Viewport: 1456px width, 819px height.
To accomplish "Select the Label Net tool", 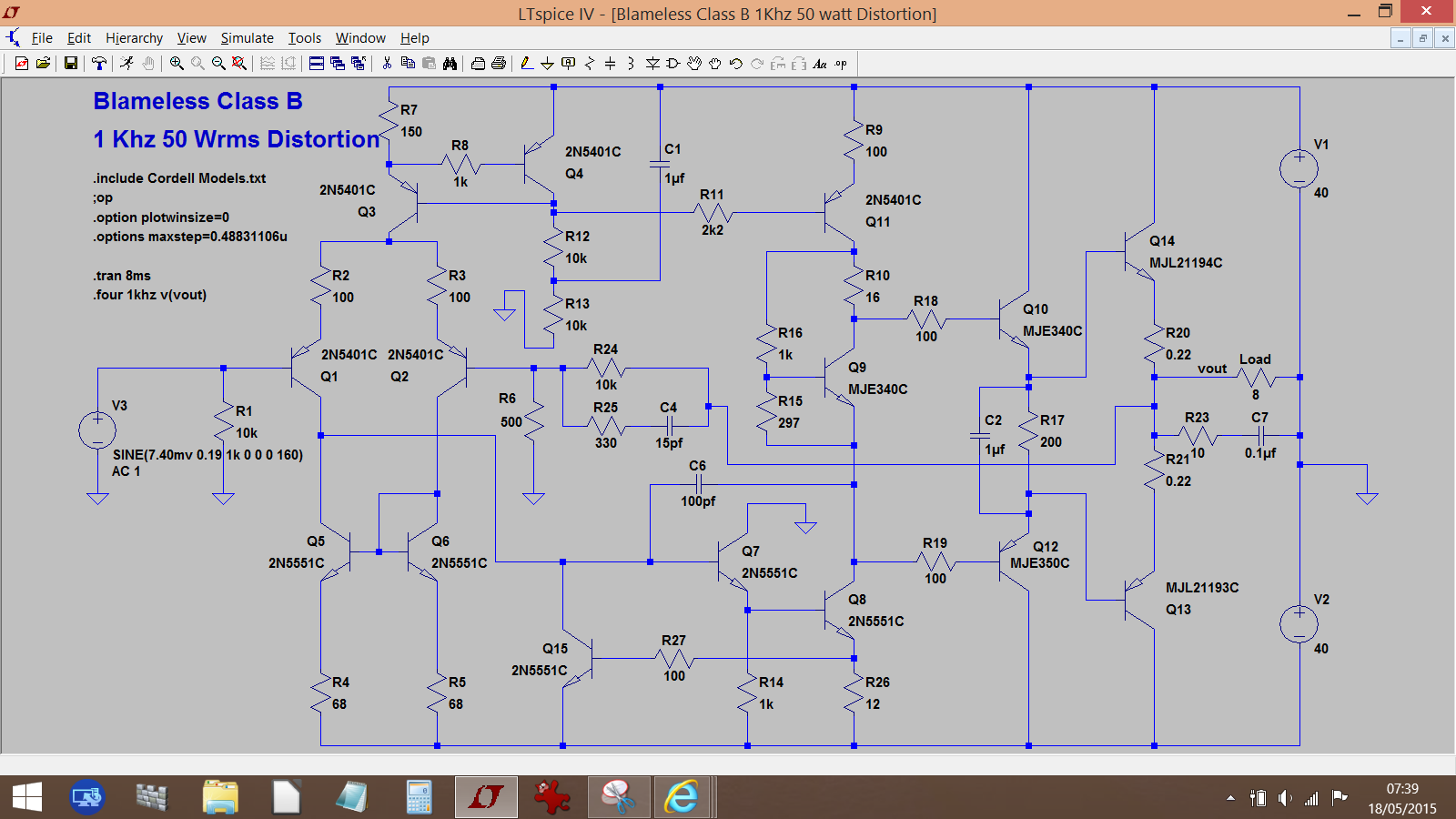I will coord(569,64).
